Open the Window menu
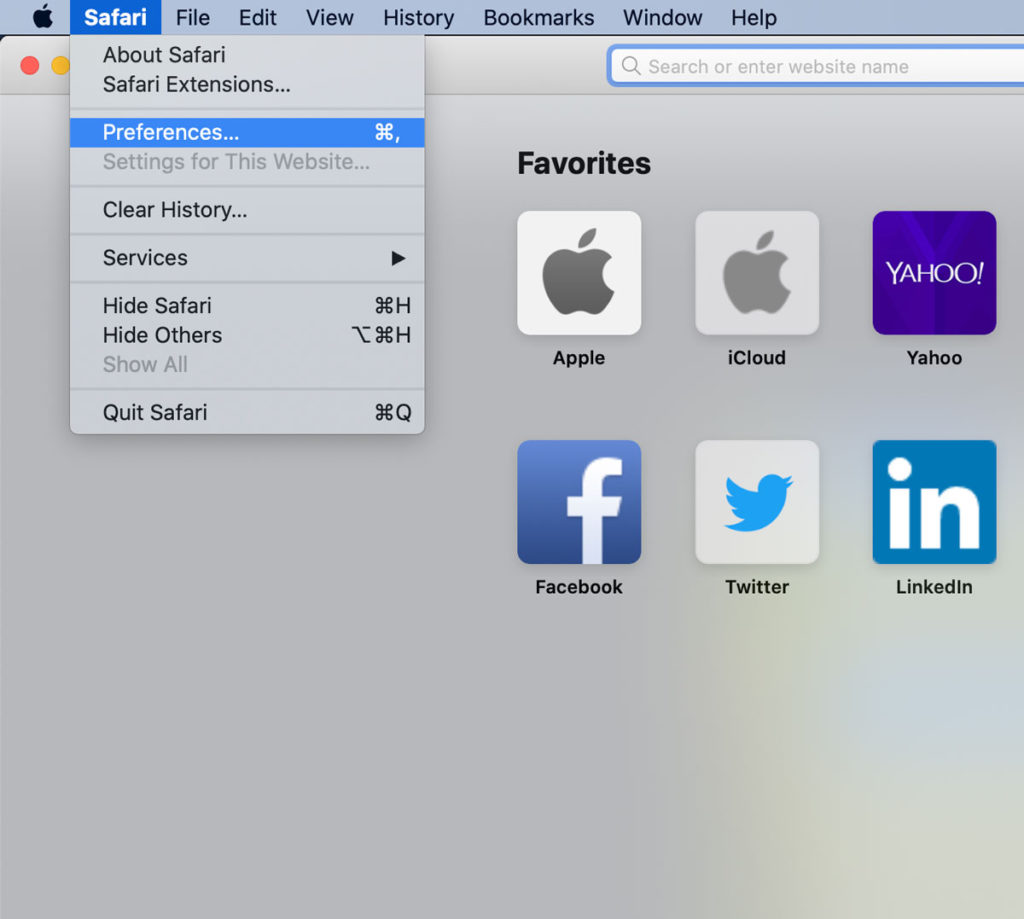1024x919 pixels. 662,17
